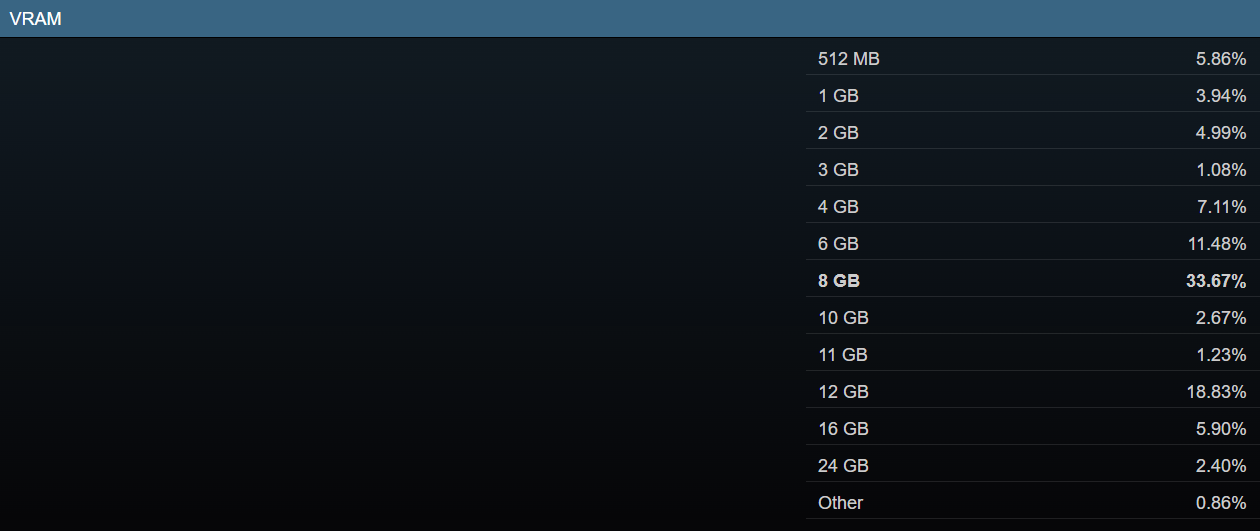
Task: Select the 512 MB row label
Action: click(x=849, y=59)
